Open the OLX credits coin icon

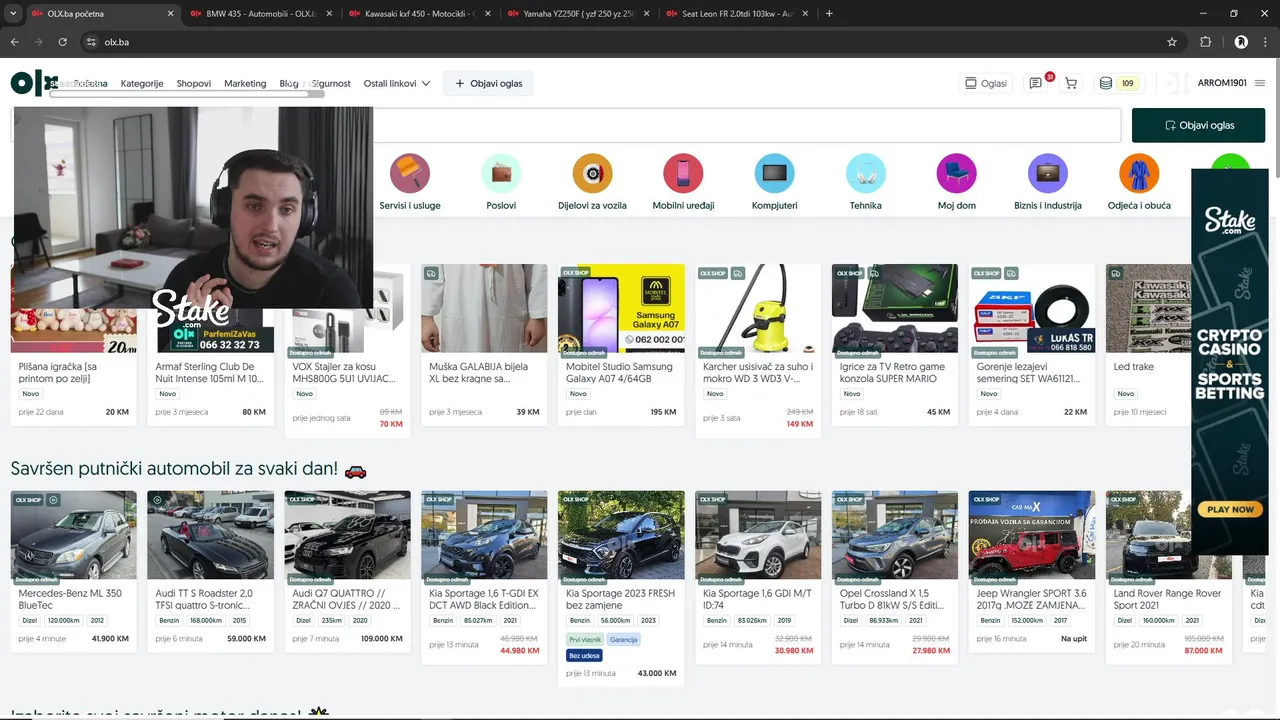click(x=1106, y=83)
